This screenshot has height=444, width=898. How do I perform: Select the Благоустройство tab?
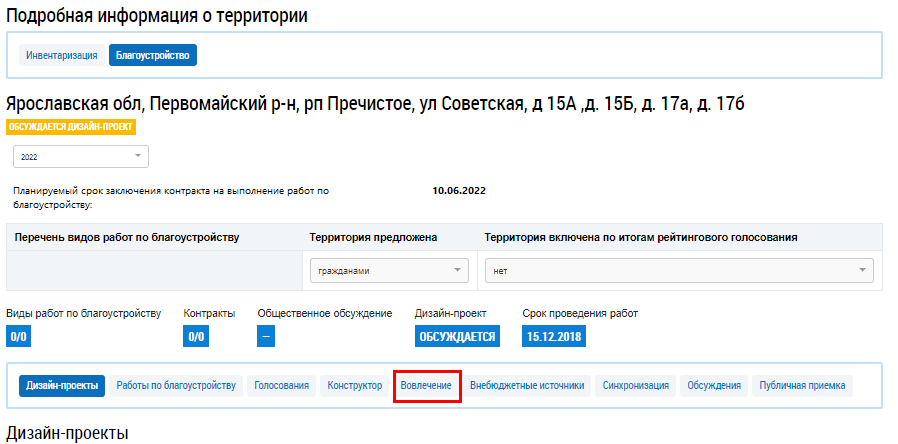[153, 55]
